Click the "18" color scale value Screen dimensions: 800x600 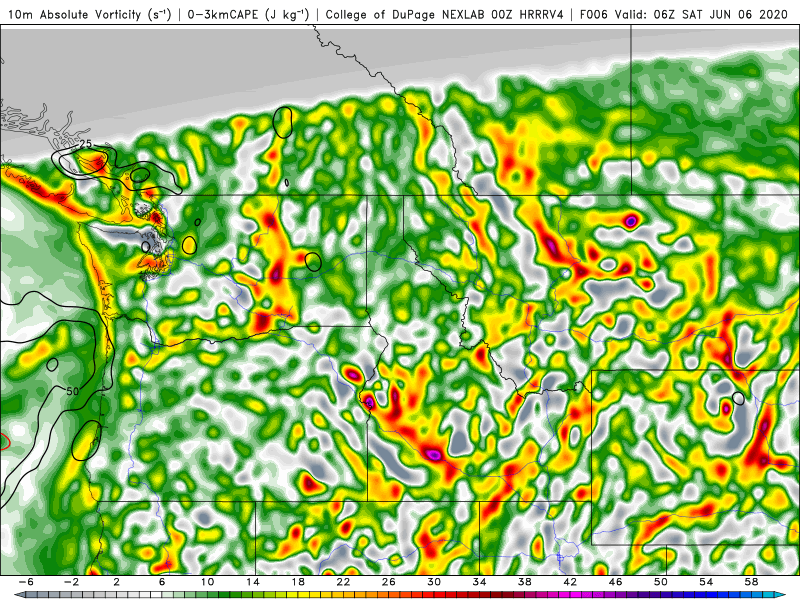298,582
